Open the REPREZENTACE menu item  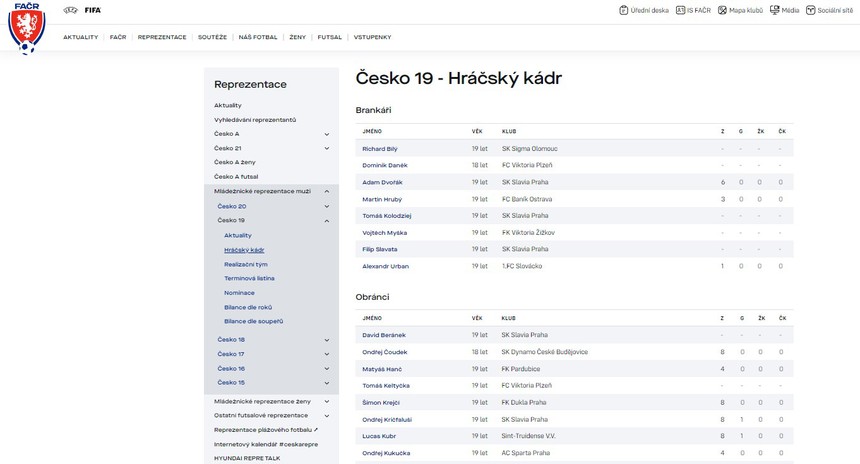point(162,37)
